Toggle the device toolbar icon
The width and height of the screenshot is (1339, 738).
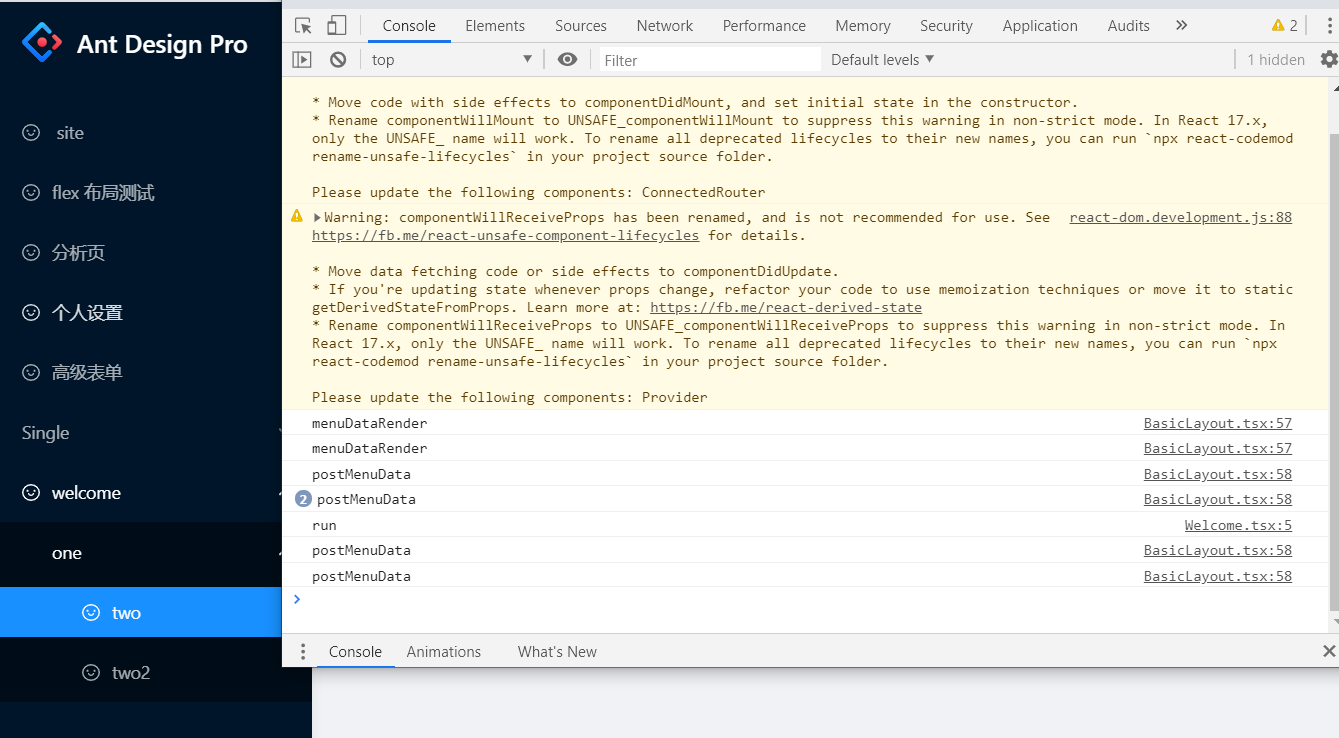[x=337, y=25]
